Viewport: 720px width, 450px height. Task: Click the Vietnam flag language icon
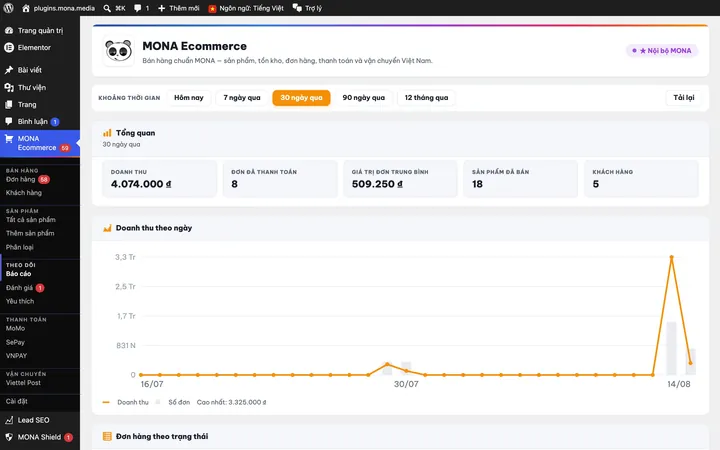pyautogui.click(x=212, y=9)
